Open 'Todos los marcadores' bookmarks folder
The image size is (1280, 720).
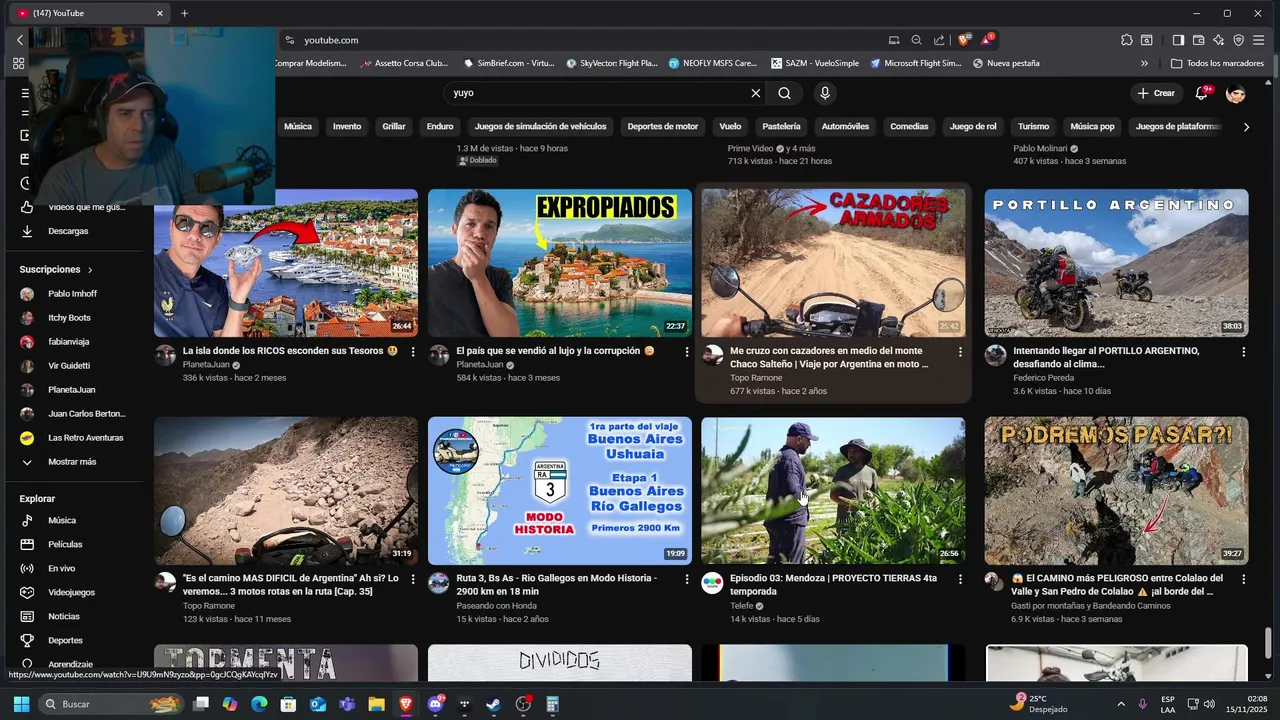(x=1217, y=63)
